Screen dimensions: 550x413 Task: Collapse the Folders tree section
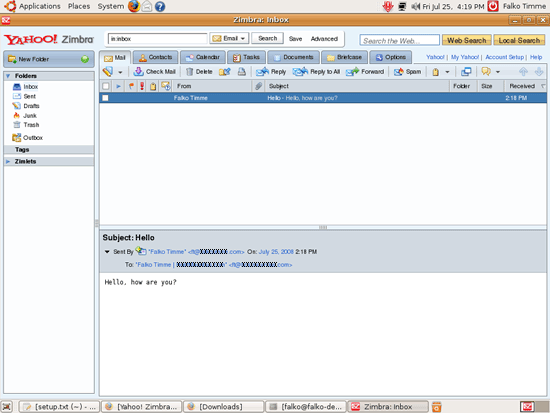[x=8, y=76]
